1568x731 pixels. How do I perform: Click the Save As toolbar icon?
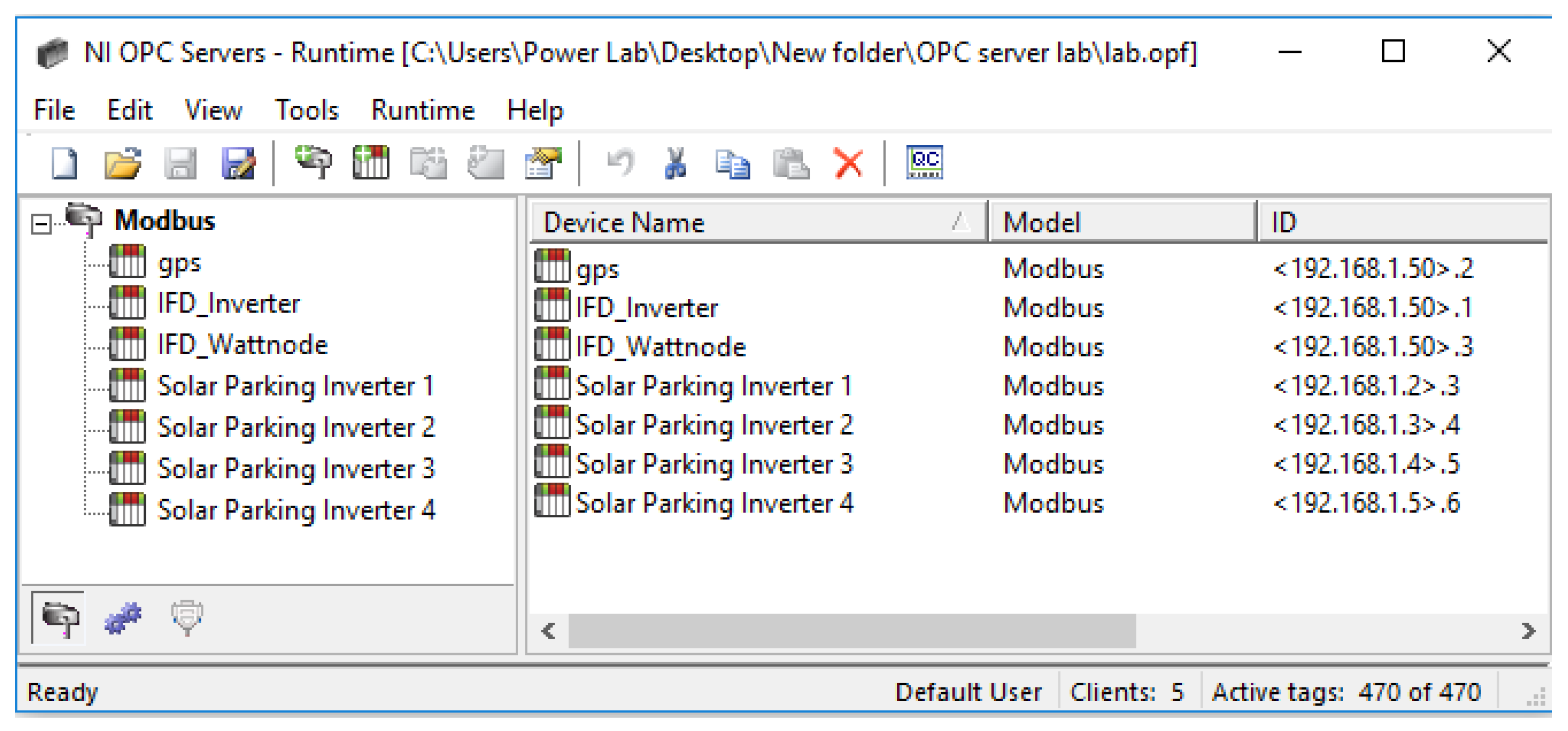pyautogui.click(x=238, y=163)
